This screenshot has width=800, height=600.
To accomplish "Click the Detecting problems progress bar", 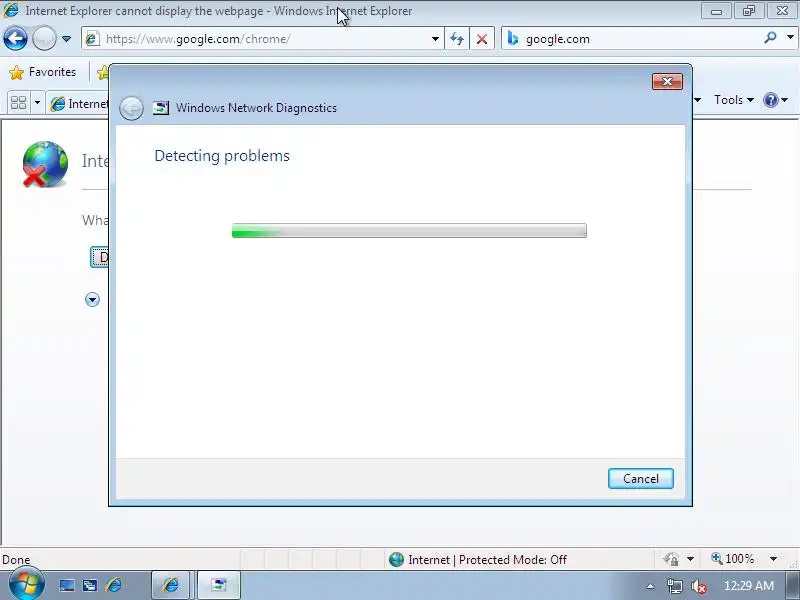I will [409, 231].
